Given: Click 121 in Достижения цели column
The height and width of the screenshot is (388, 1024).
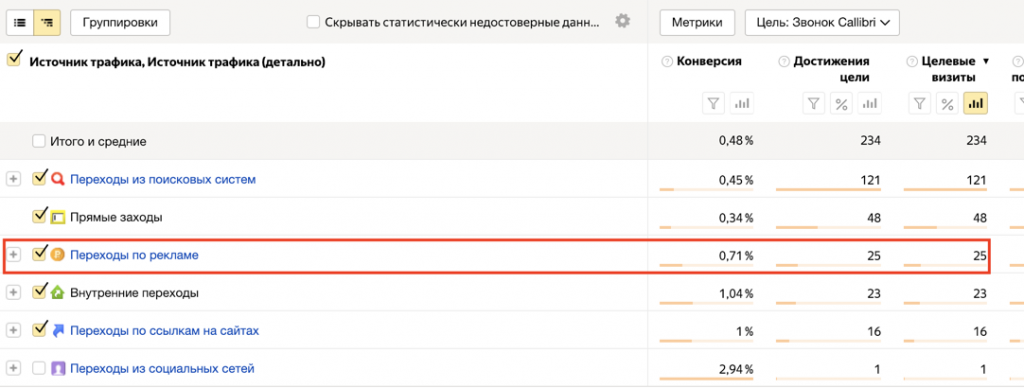Looking at the screenshot, I should click(x=871, y=180).
